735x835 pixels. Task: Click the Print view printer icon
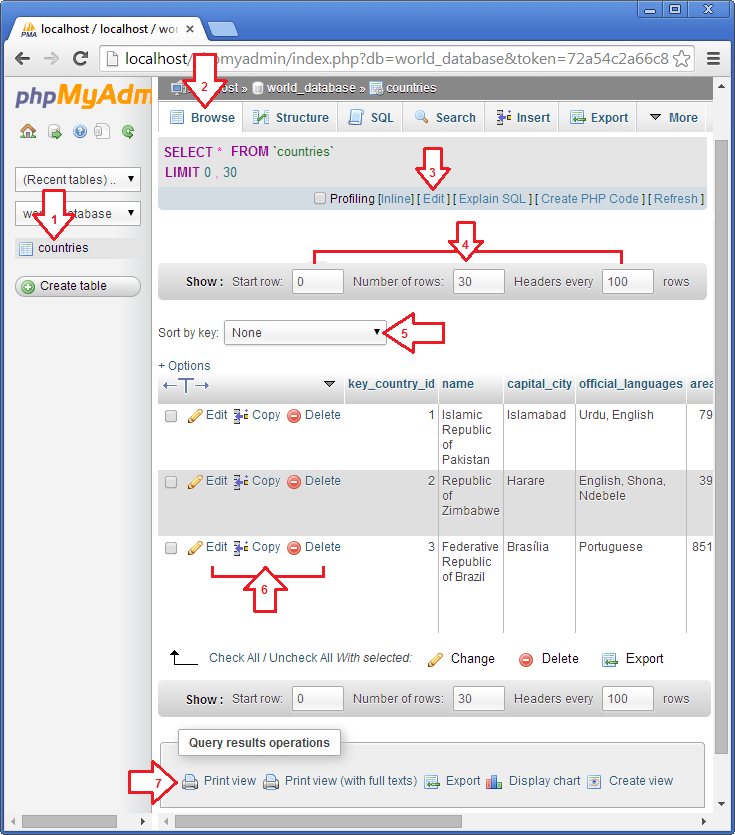190,782
